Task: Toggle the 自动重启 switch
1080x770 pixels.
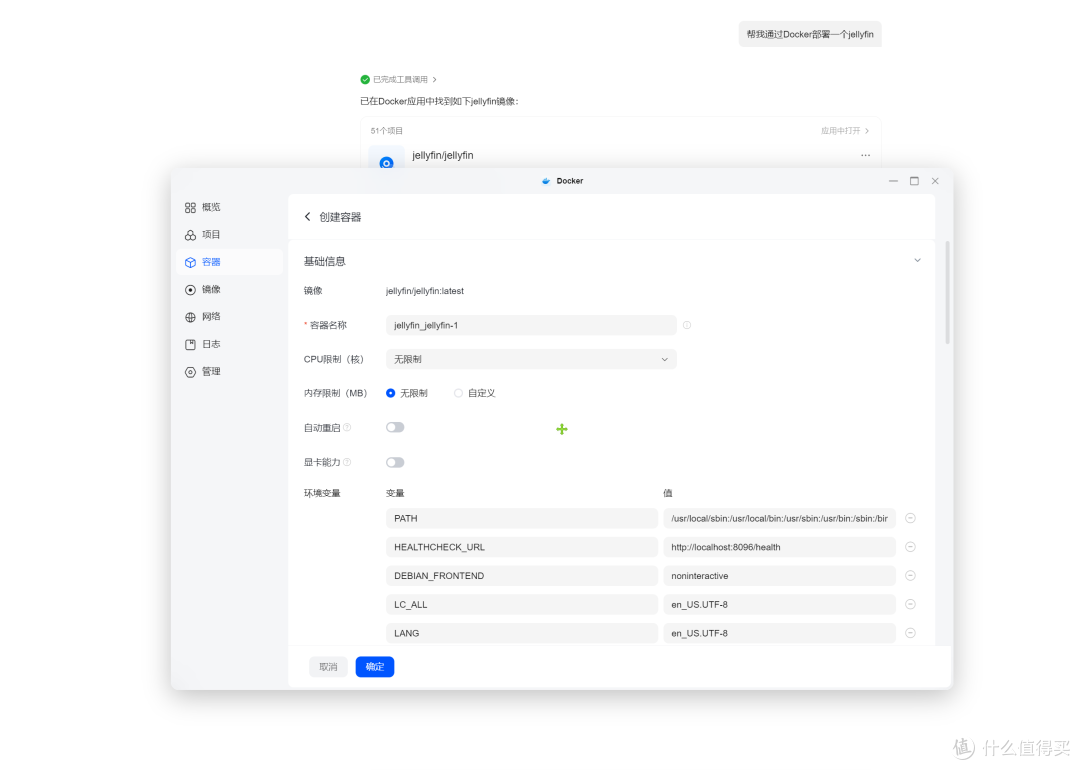Action: [x=395, y=428]
